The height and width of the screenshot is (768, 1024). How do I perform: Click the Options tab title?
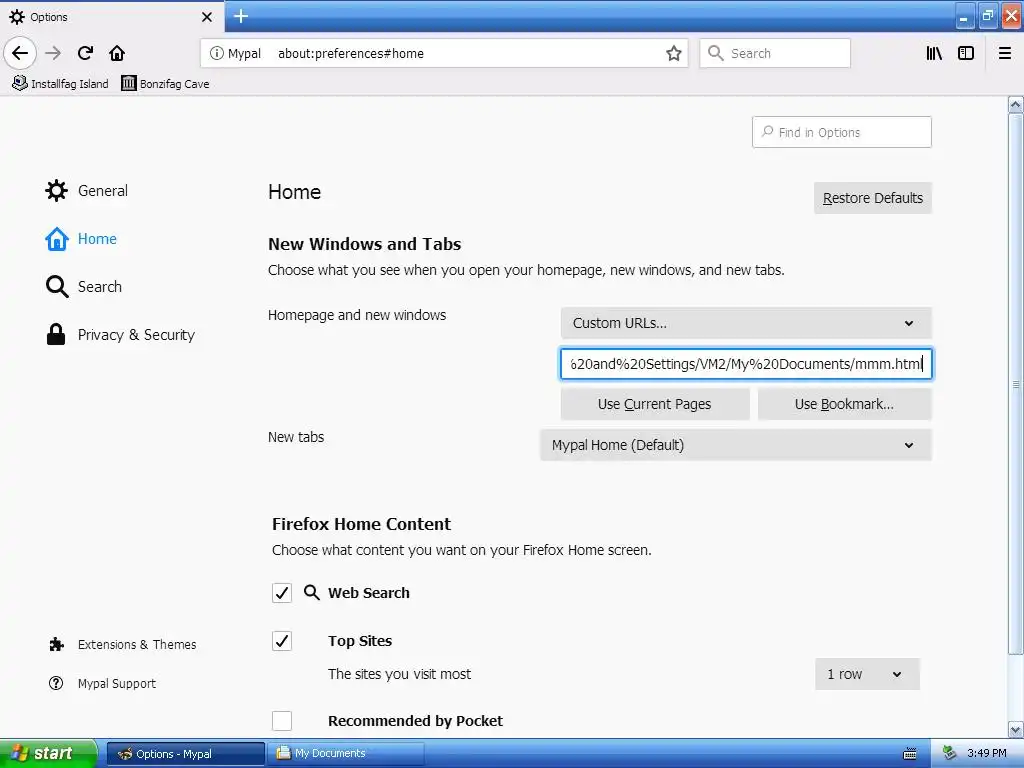[x=49, y=17]
